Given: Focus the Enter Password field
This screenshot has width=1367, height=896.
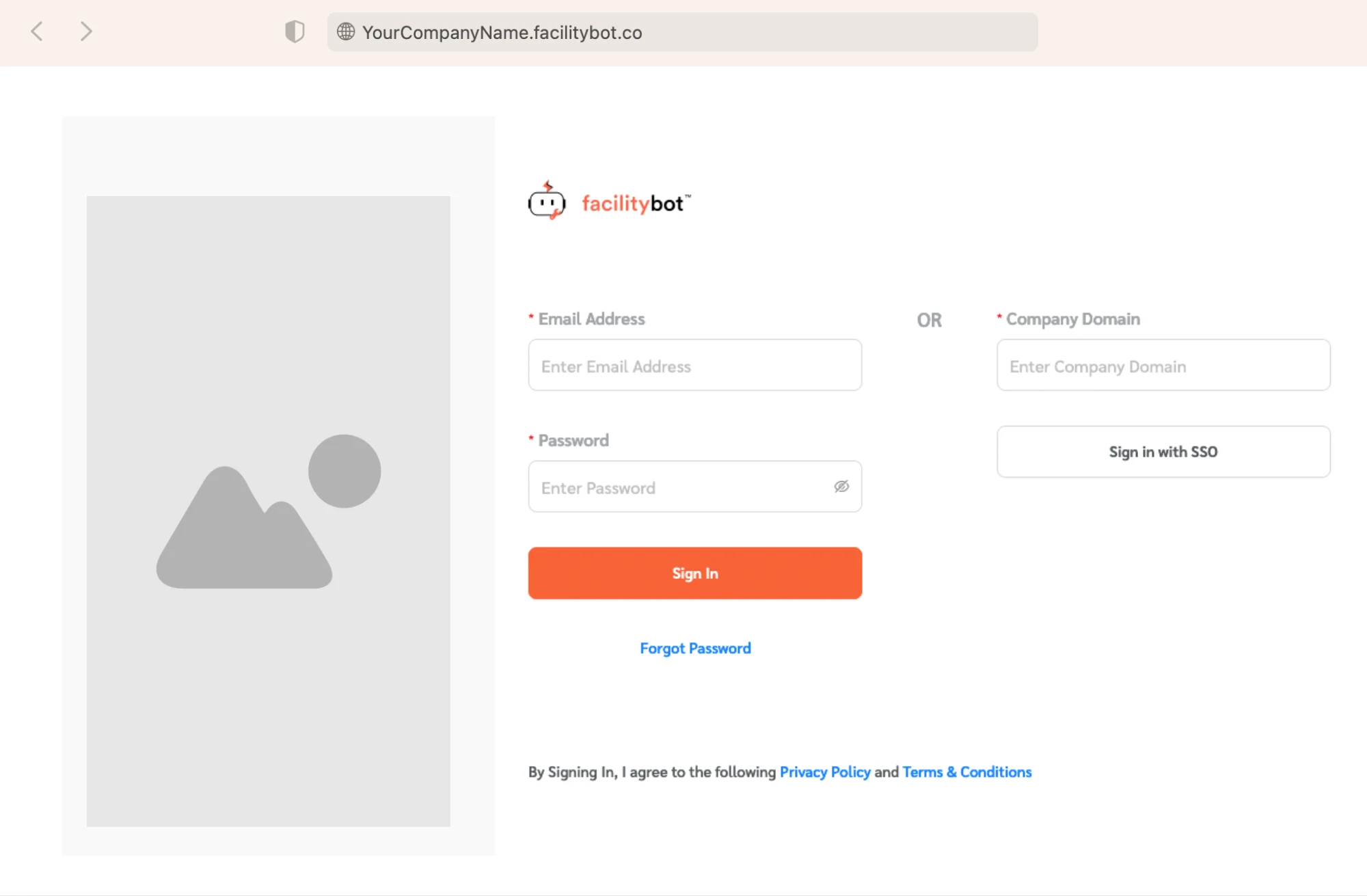Looking at the screenshot, I should pyautogui.click(x=680, y=487).
